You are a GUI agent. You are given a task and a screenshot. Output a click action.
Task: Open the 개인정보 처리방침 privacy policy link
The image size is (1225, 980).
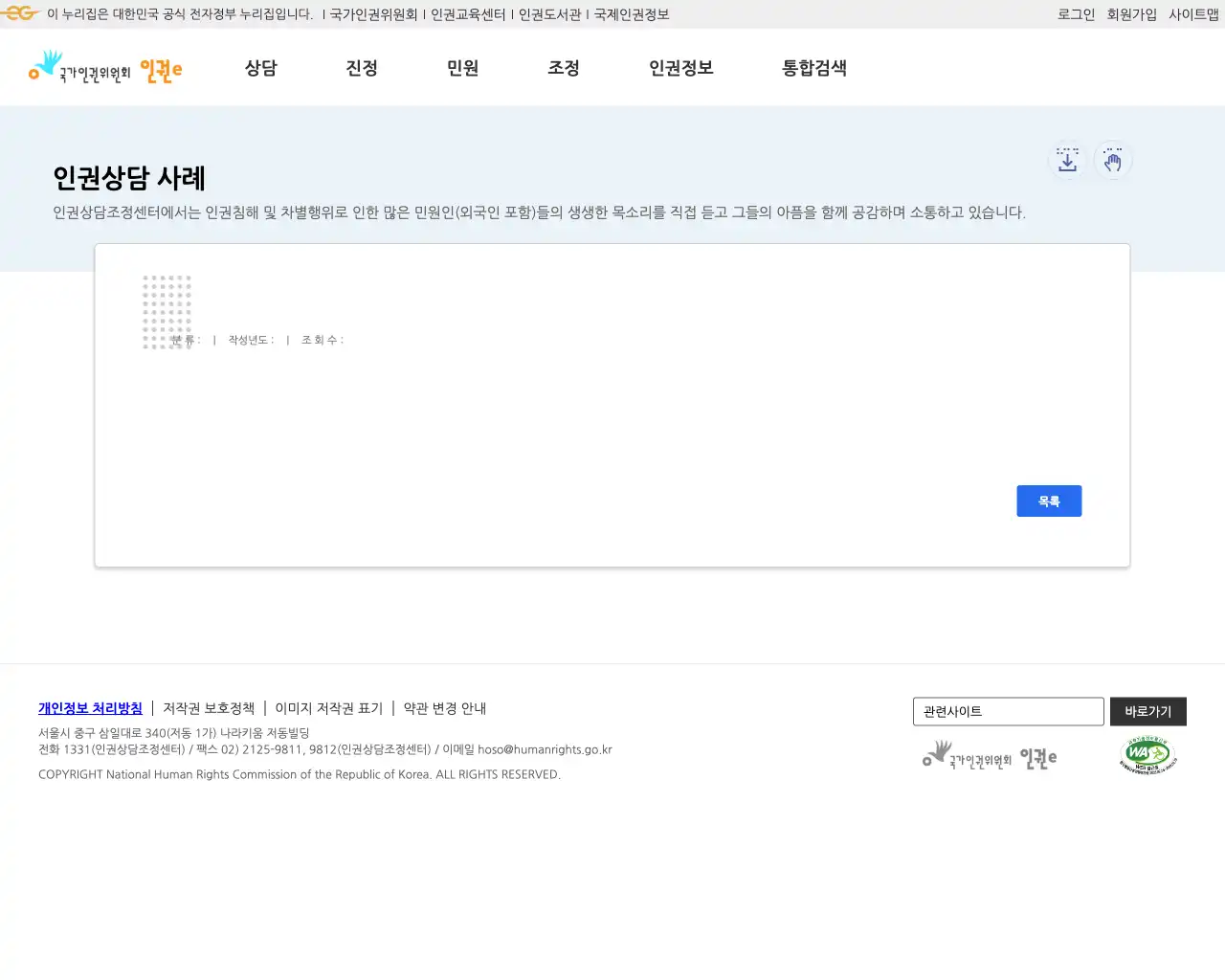tap(90, 708)
